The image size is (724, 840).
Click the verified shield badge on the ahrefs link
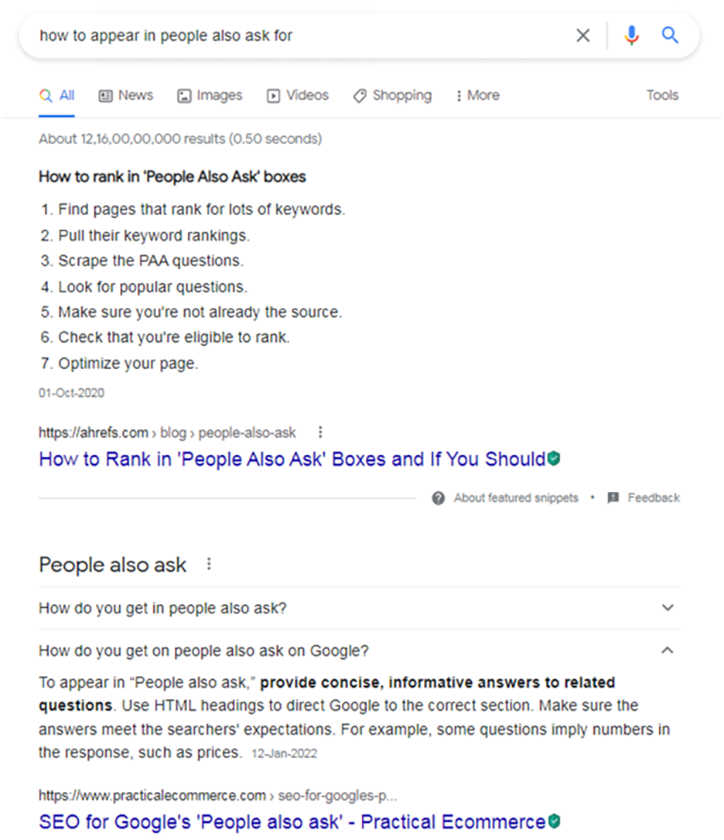553,458
